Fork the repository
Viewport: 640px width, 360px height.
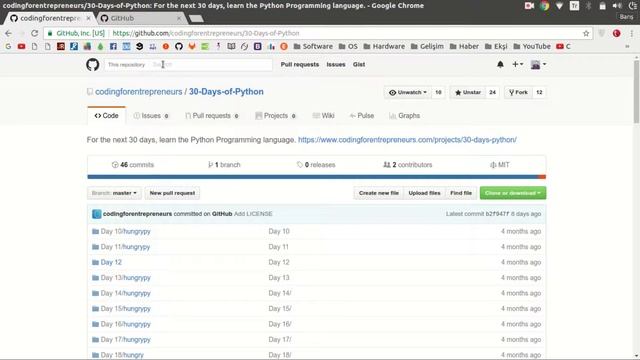[518, 93]
